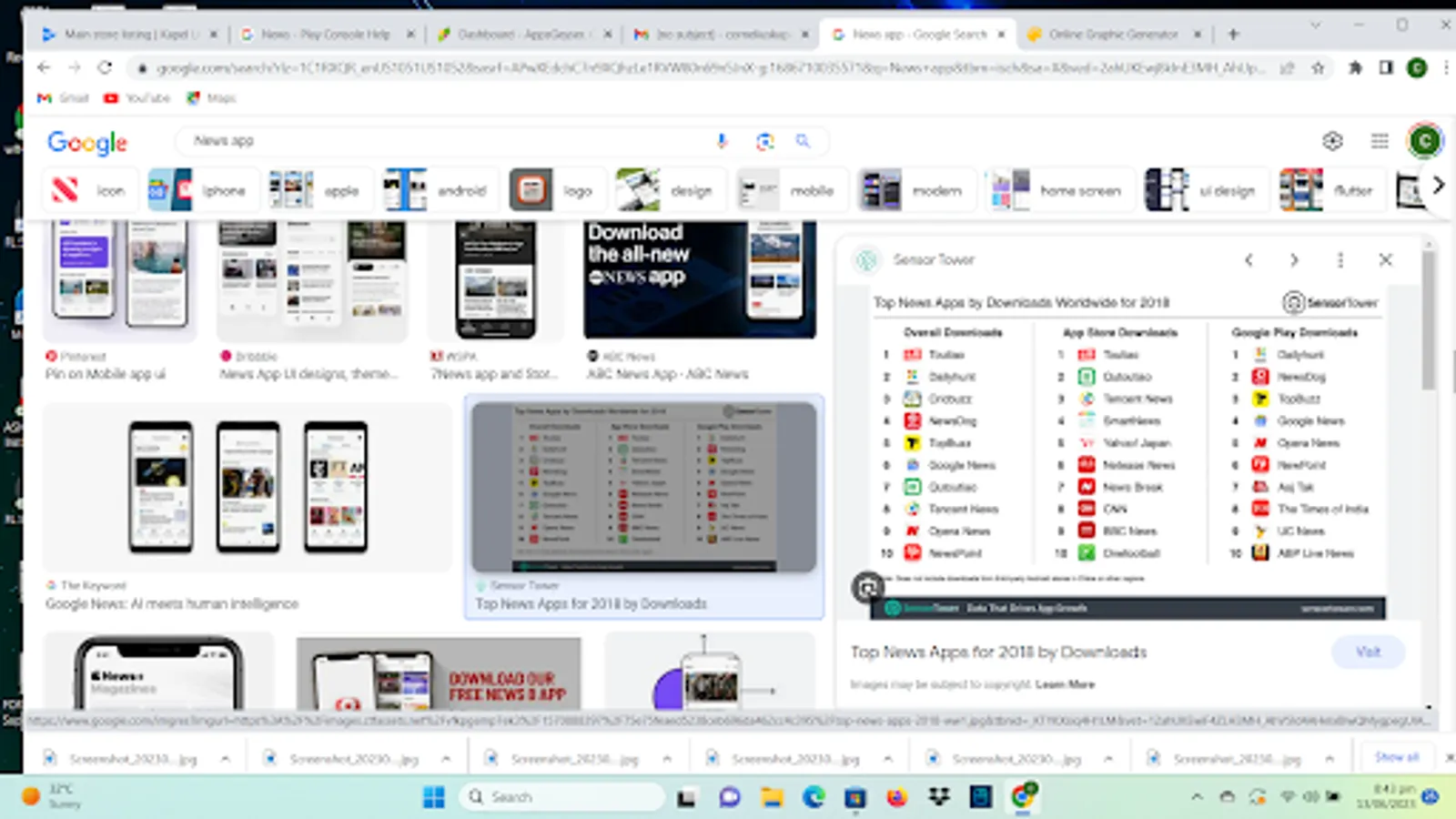This screenshot has width=1456, height=819.
Task: Click the Windows taskbar Search box
Action: [x=562, y=797]
